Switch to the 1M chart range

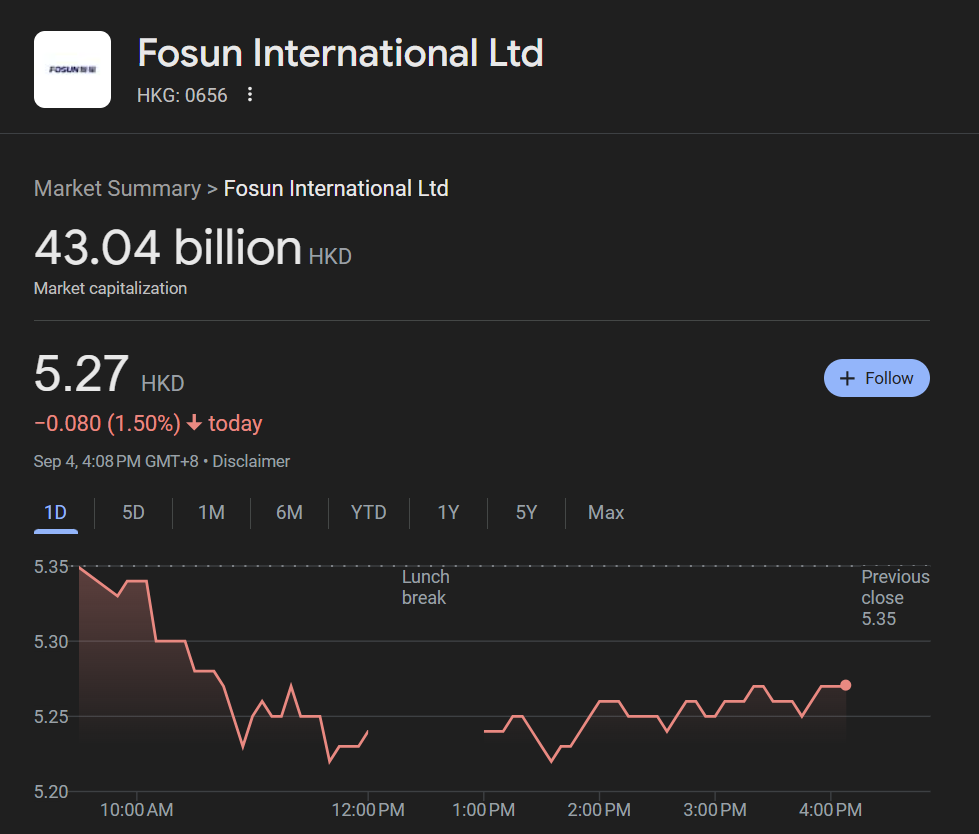click(x=211, y=513)
